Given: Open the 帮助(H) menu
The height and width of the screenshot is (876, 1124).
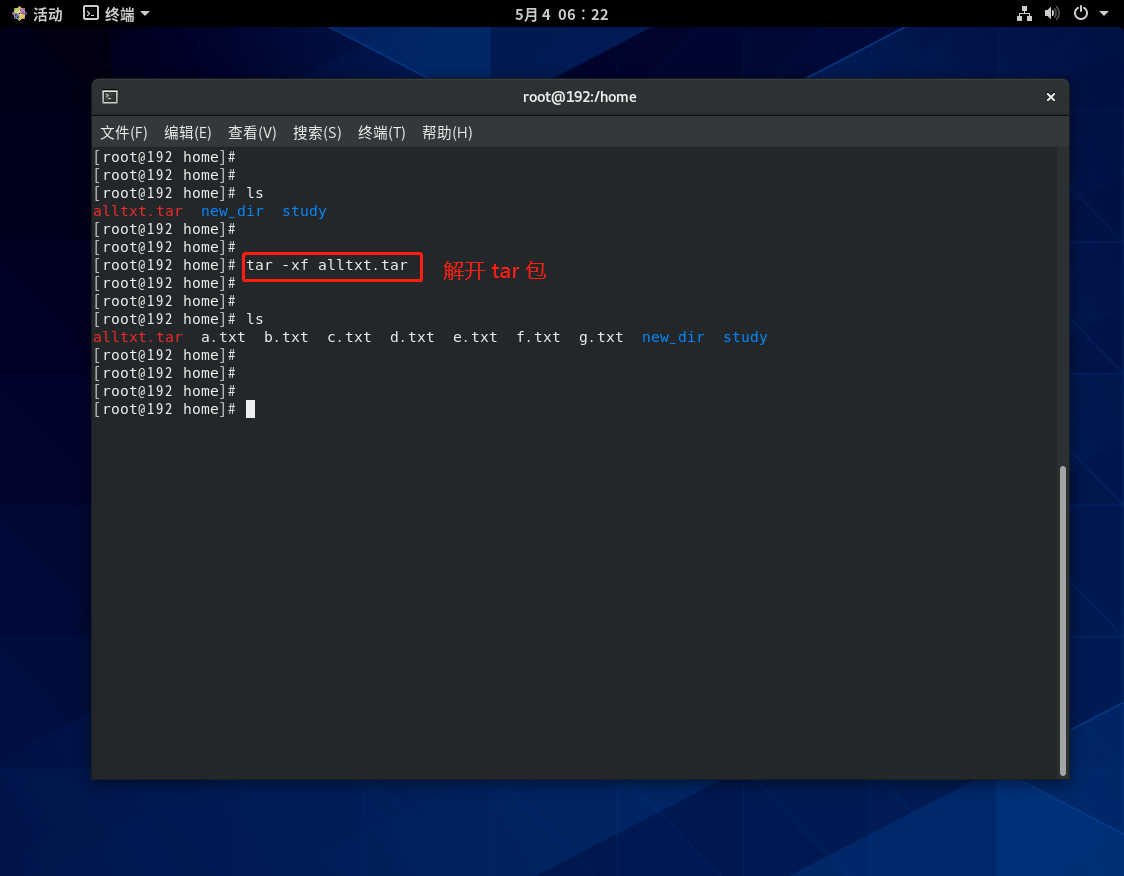Looking at the screenshot, I should tap(447, 133).
